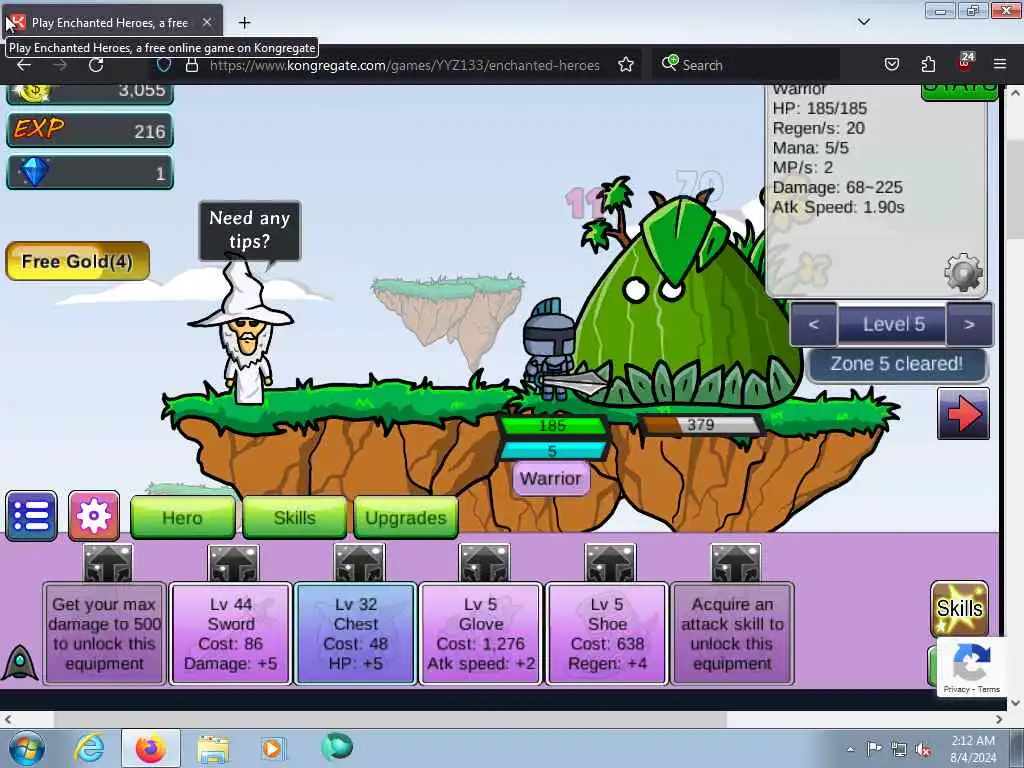Screen dimensions: 1024x768
Task: Click the gray gear in stats panel
Action: pos(963,272)
